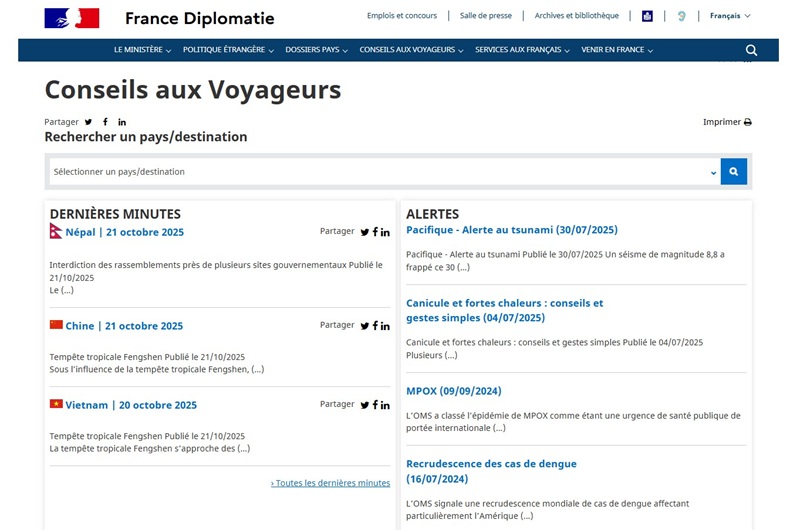800x530 pixels.
Task: Open the Venir en France menu
Action: pyautogui.click(x=616, y=50)
